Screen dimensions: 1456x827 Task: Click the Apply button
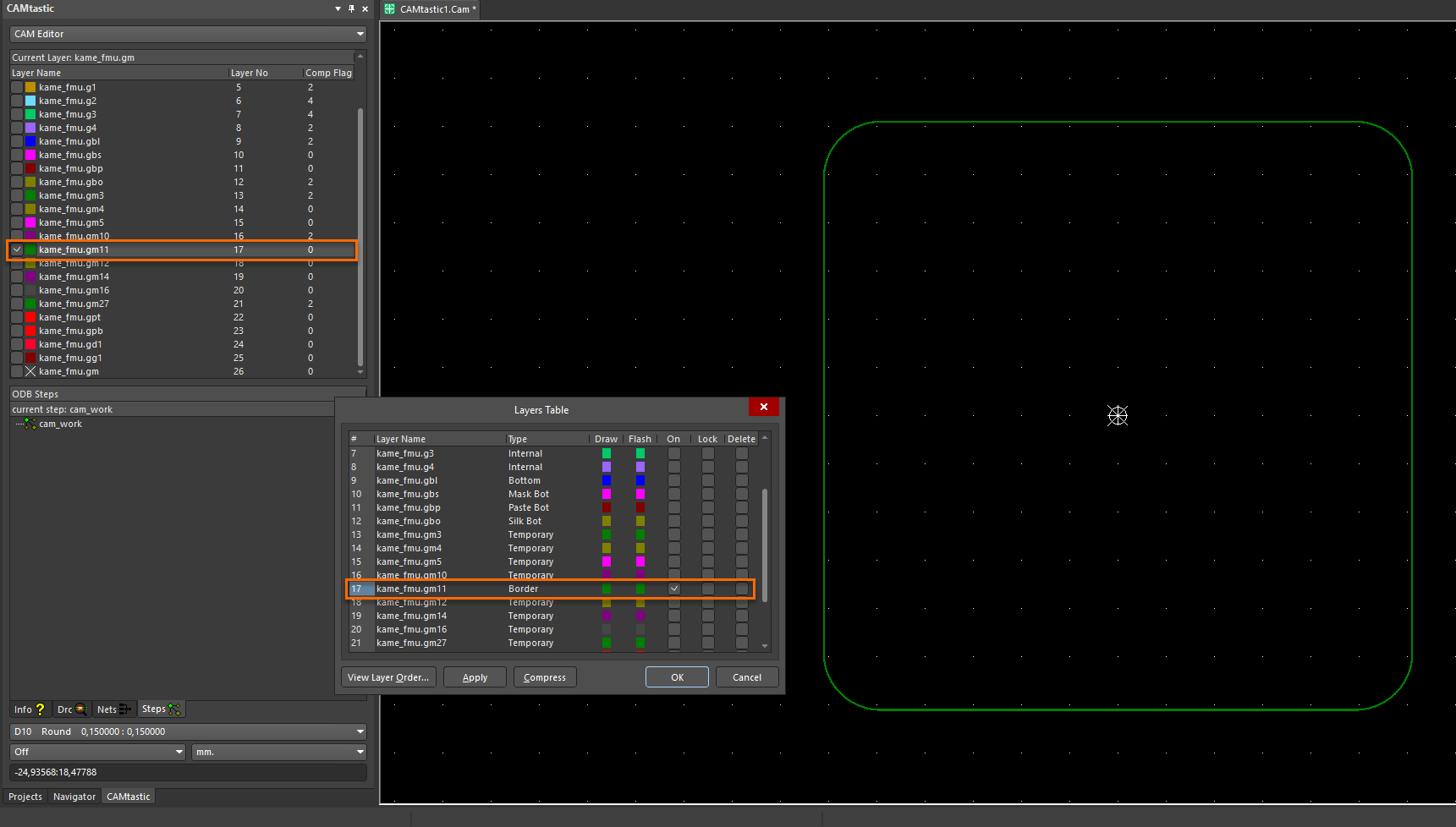coord(475,677)
